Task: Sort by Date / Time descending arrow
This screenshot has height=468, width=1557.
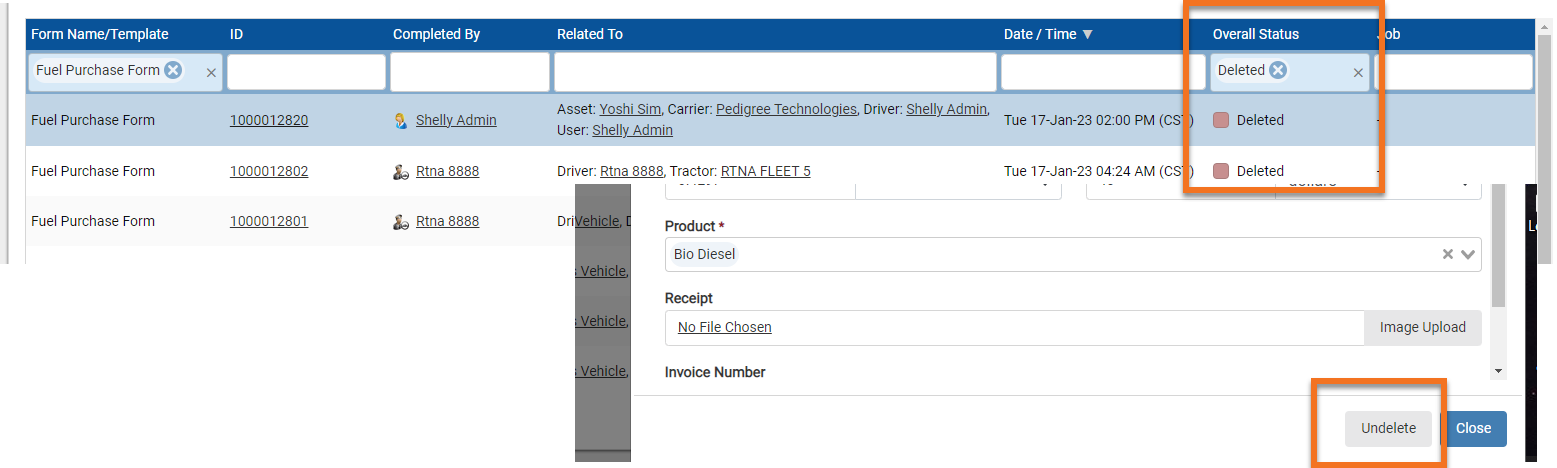Action: (x=1088, y=34)
